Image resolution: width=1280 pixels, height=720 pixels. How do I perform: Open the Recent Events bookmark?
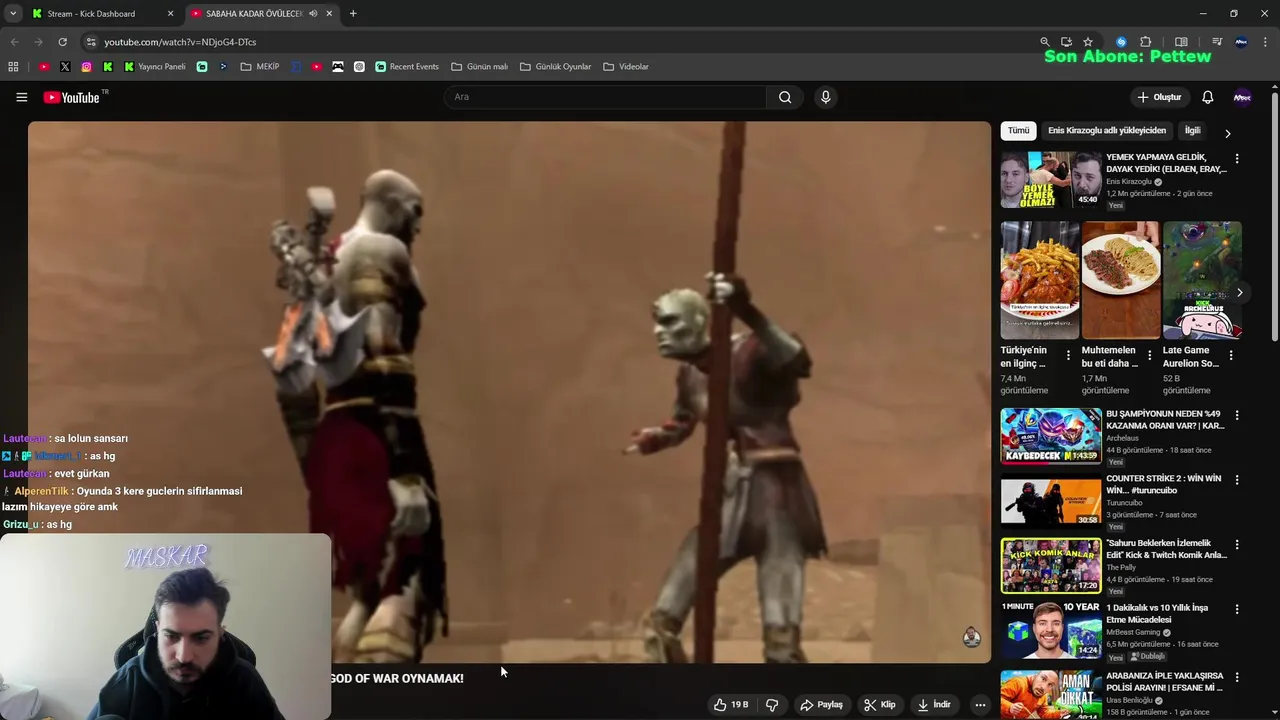point(407,67)
